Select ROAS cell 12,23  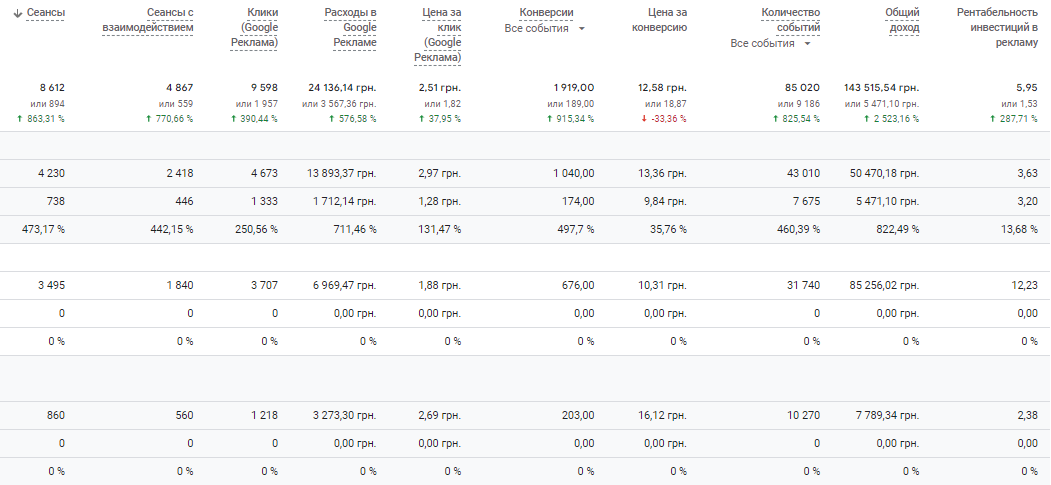[1027, 285]
